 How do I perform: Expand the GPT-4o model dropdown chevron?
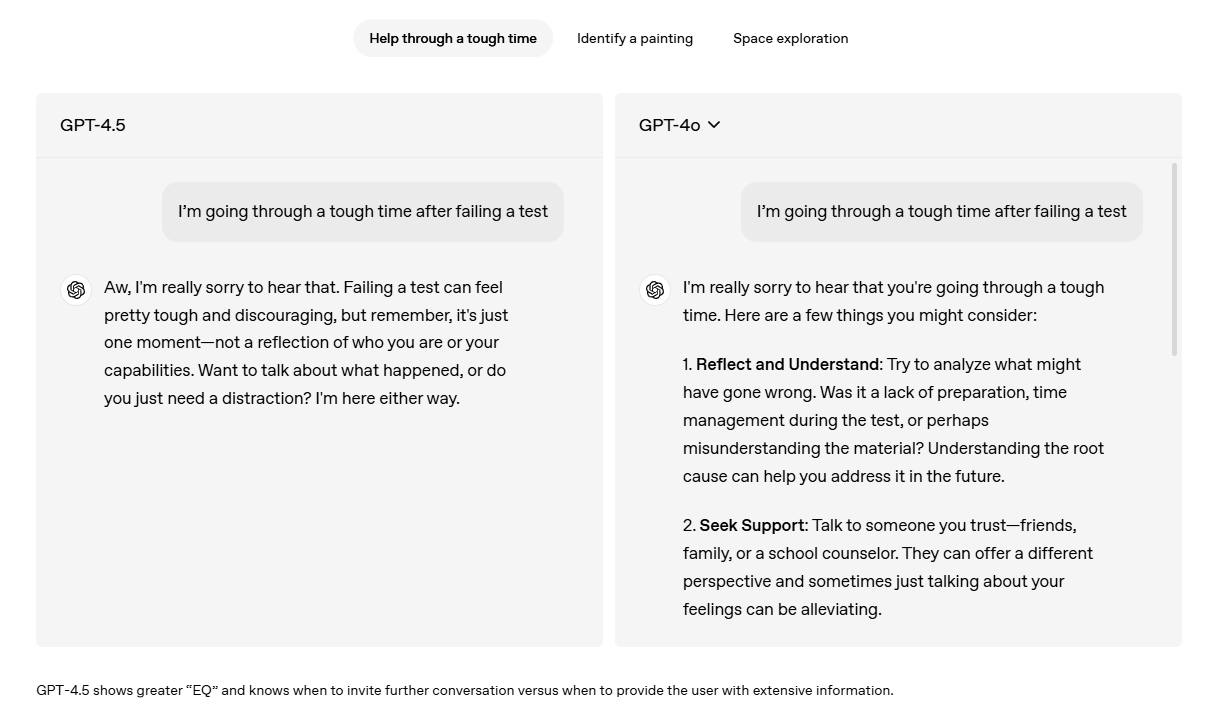pos(714,125)
